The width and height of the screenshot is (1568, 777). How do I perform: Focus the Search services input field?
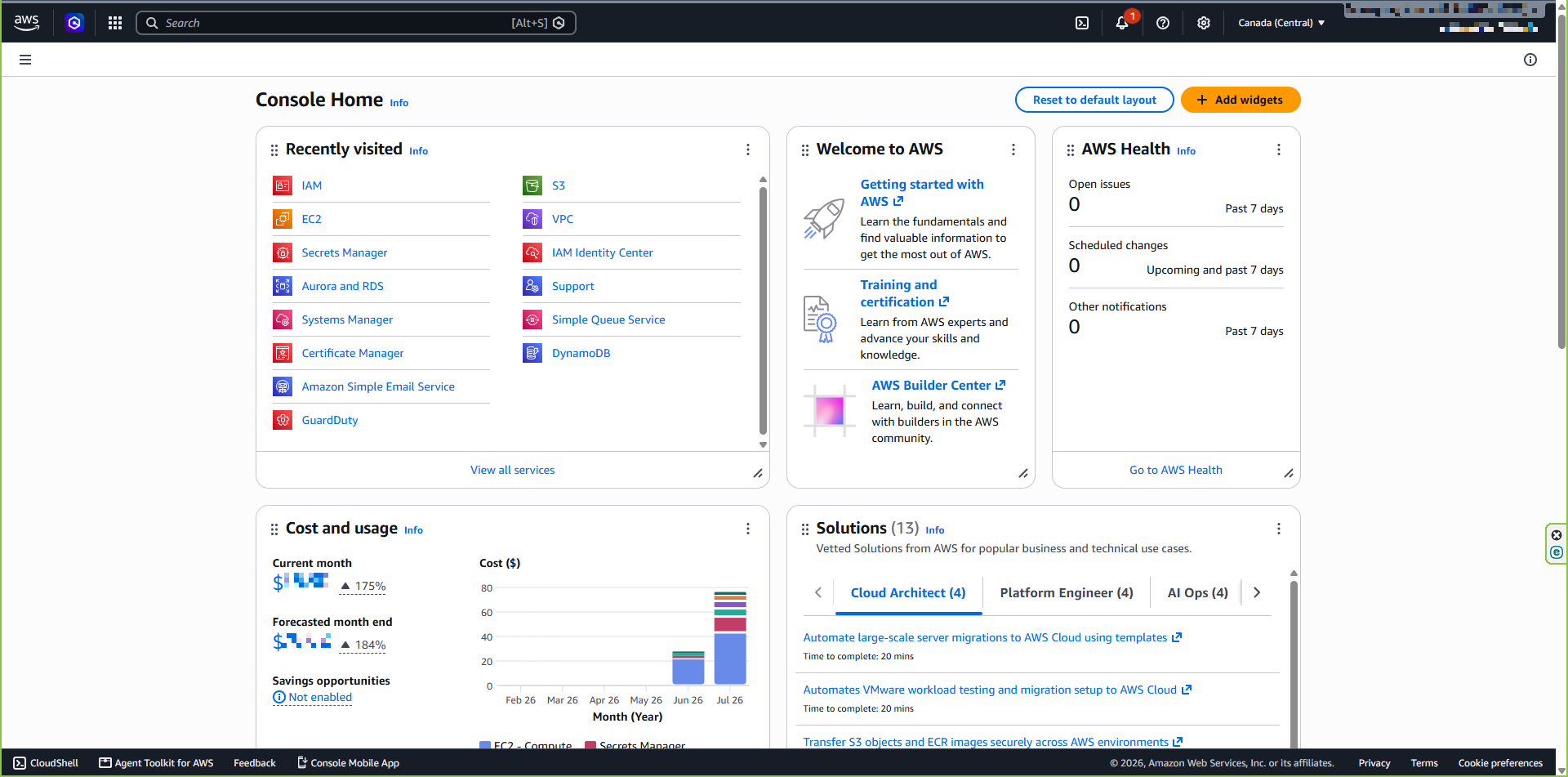tap(356, 23)
